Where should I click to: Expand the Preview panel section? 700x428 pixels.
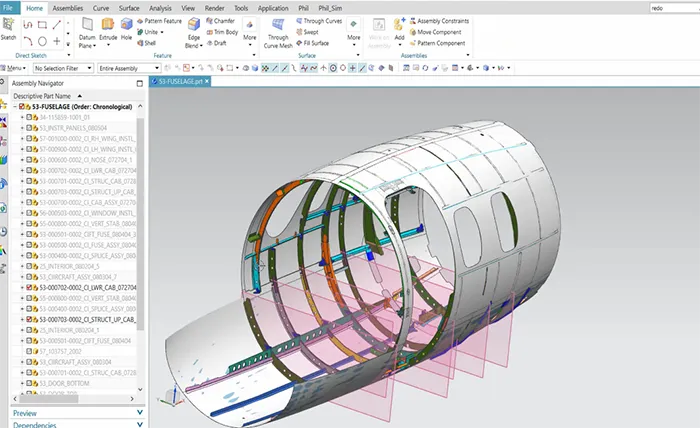click(x=78, y=413)
